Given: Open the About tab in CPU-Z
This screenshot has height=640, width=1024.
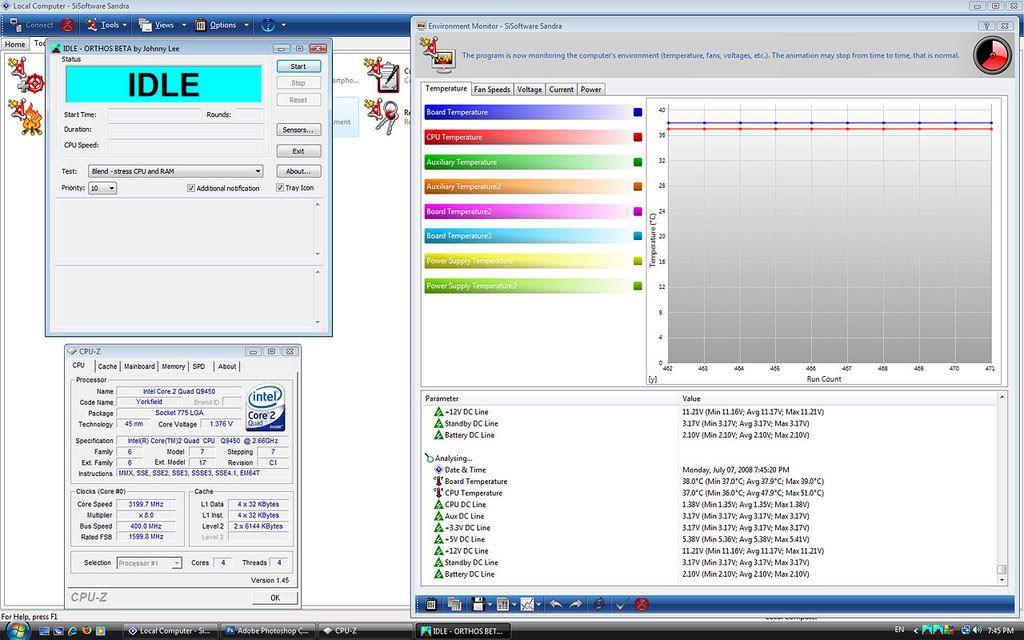Looking at the screenshot, I should point(227,366).
